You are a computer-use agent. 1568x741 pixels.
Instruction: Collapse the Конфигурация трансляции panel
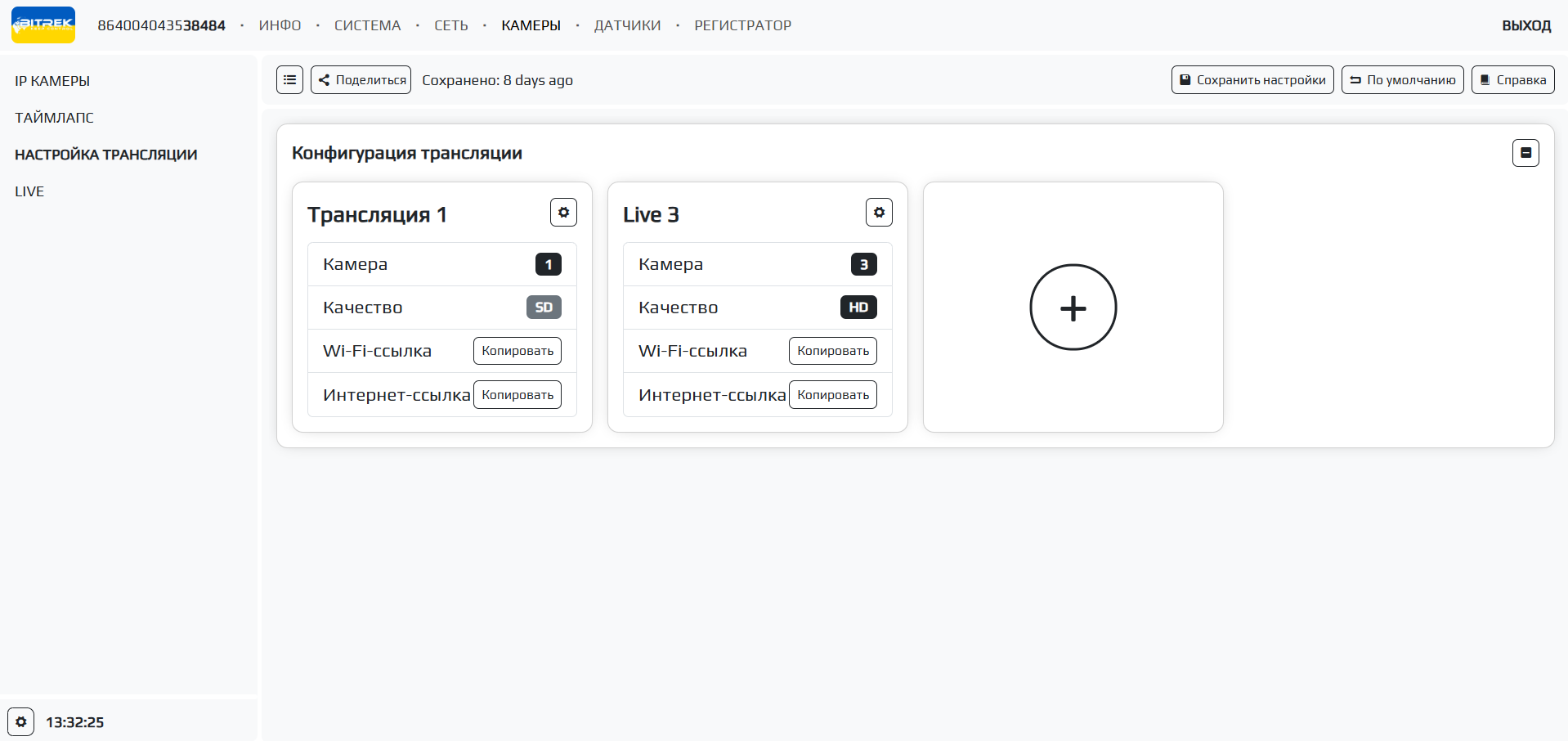pos(1525,153)
